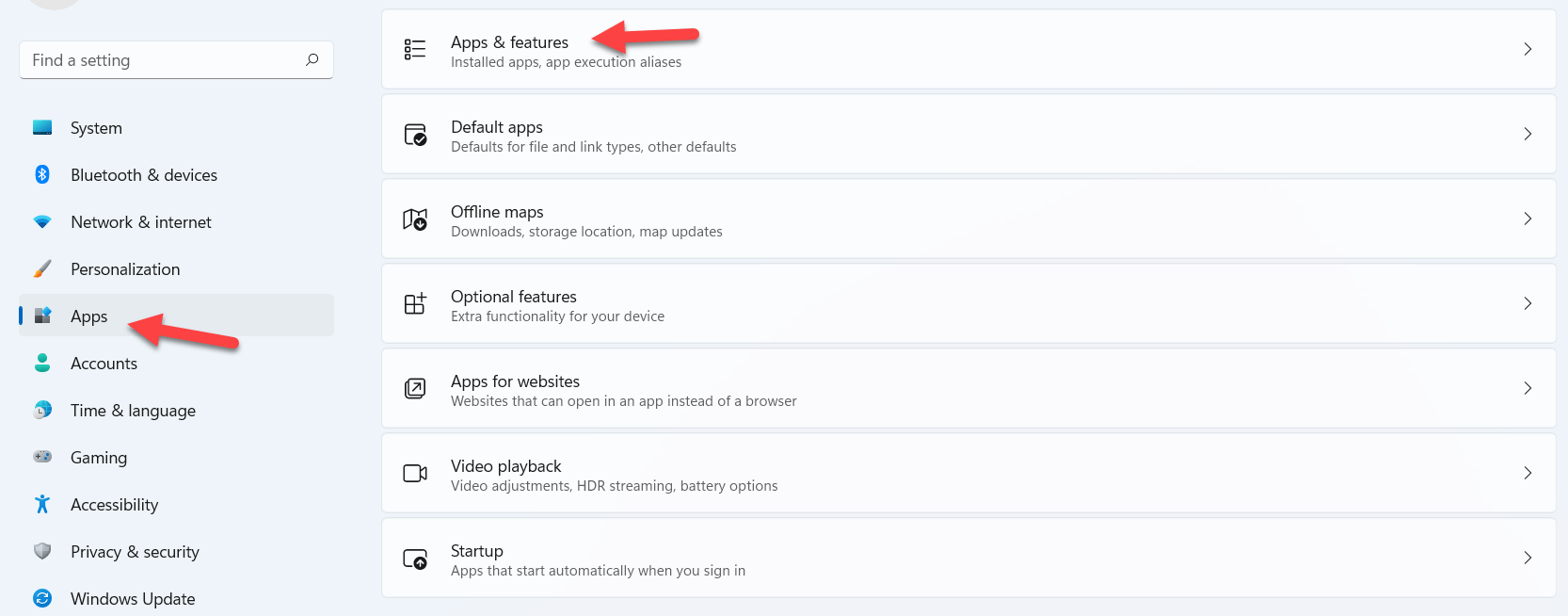
Task: Expand the Apps & features chevron
Action: click(1528, 49)
